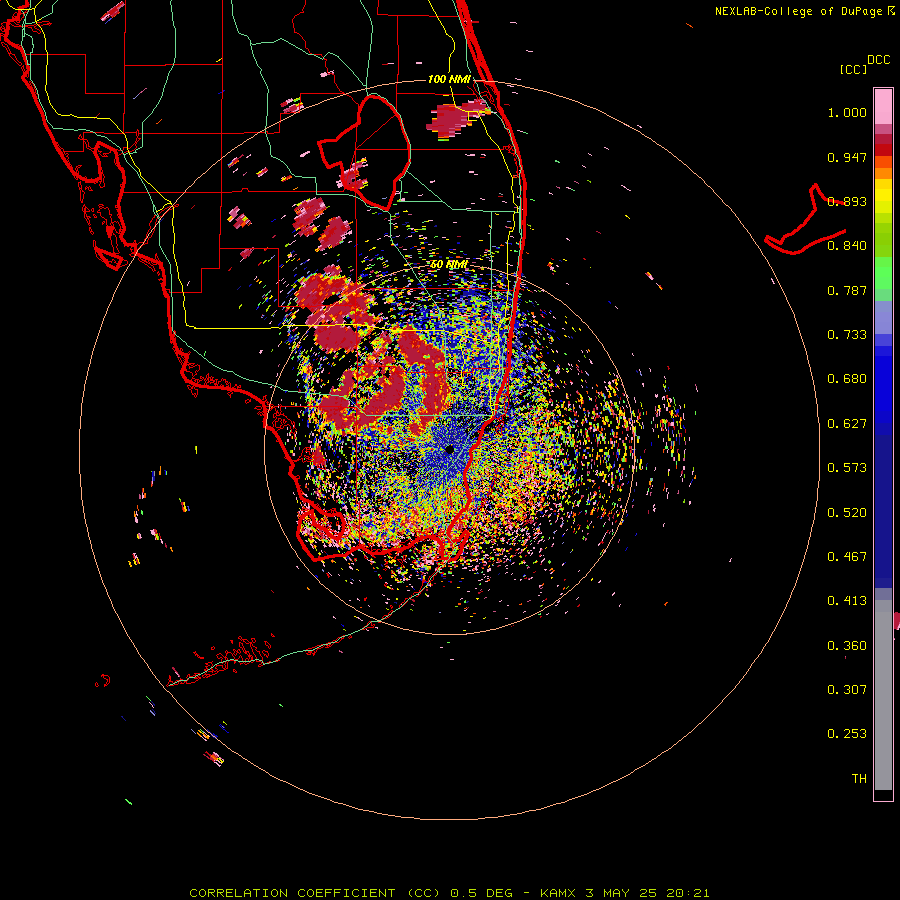
Task: Click the TH threshold label
Action: (859, 779)
